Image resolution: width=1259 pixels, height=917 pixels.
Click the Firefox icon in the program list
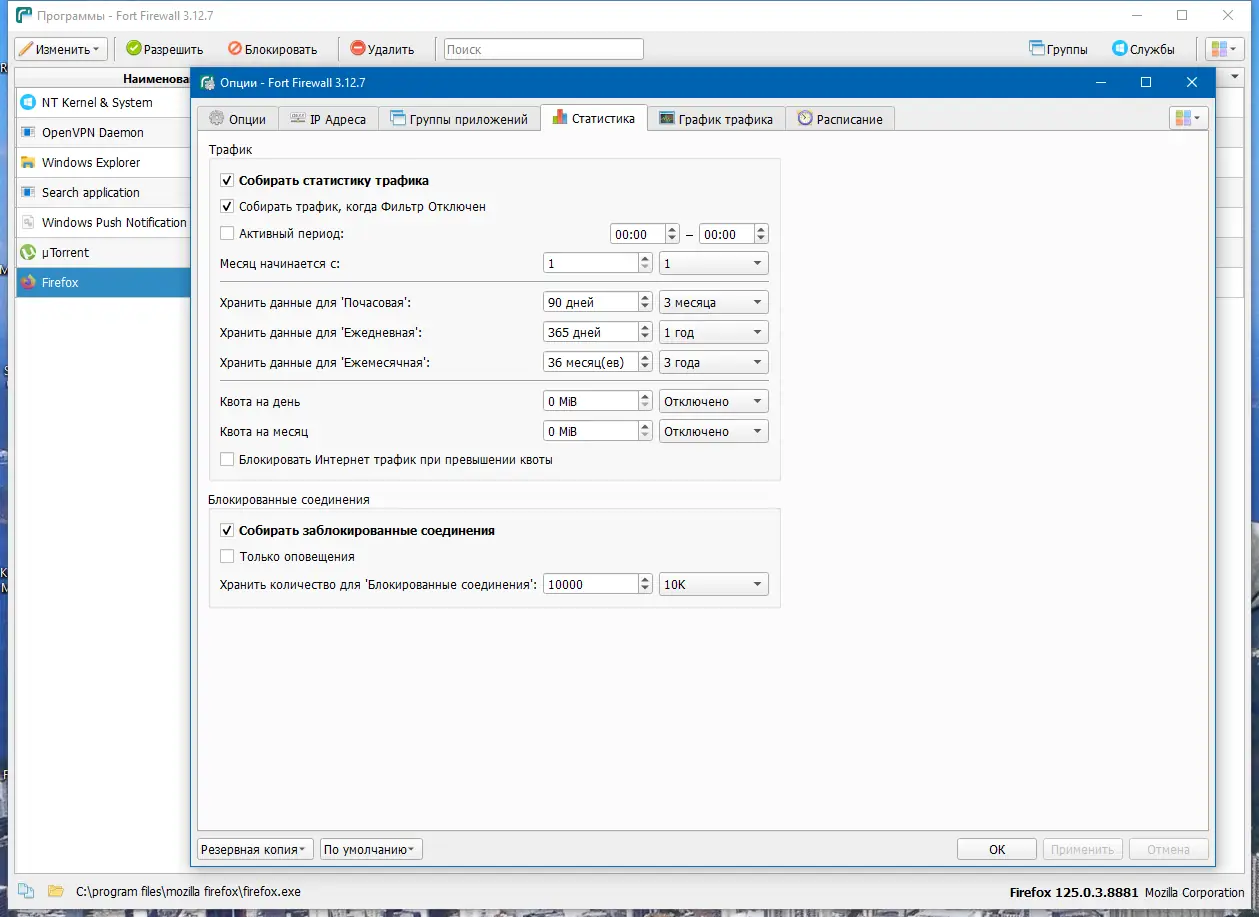[x=28, y=282]
